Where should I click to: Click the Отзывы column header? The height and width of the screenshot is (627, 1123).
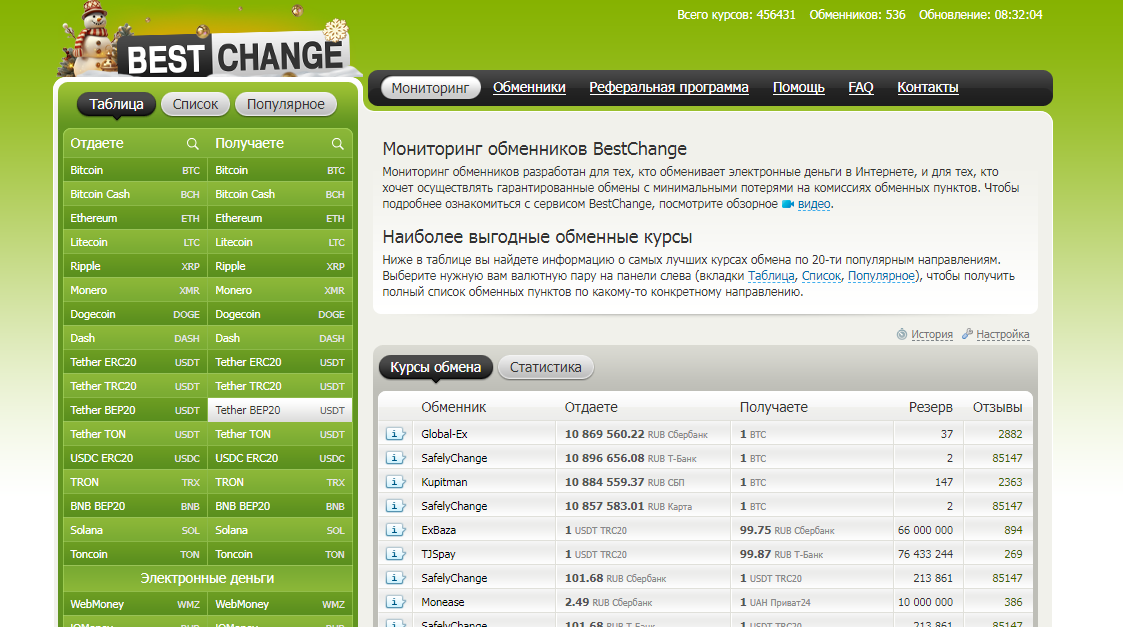997,407
